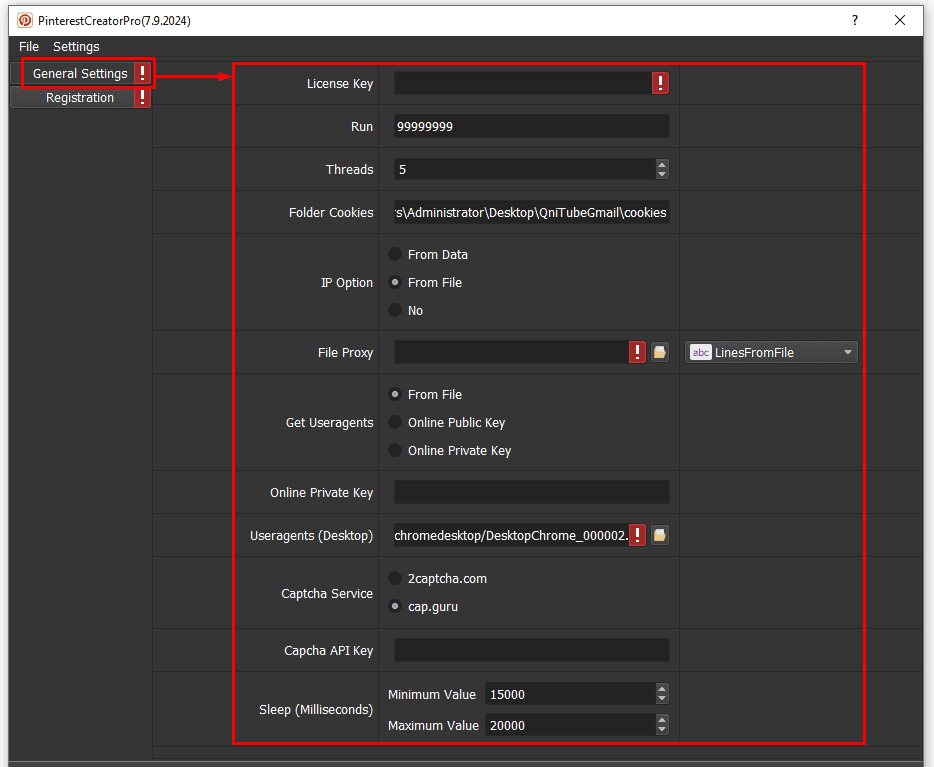Choose cap.guru as captcha service
Image resolution: width=934 pixels, height=767 pixels.
pyautogui.click(x=395, y=606)
